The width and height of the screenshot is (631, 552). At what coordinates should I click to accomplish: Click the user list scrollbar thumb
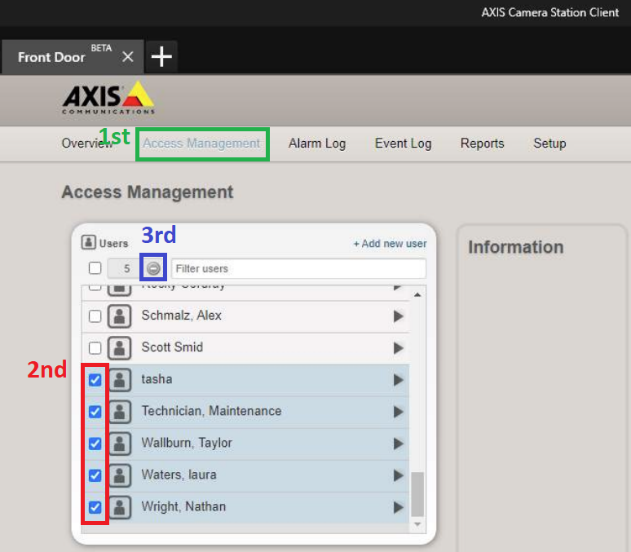click(417, 494)
